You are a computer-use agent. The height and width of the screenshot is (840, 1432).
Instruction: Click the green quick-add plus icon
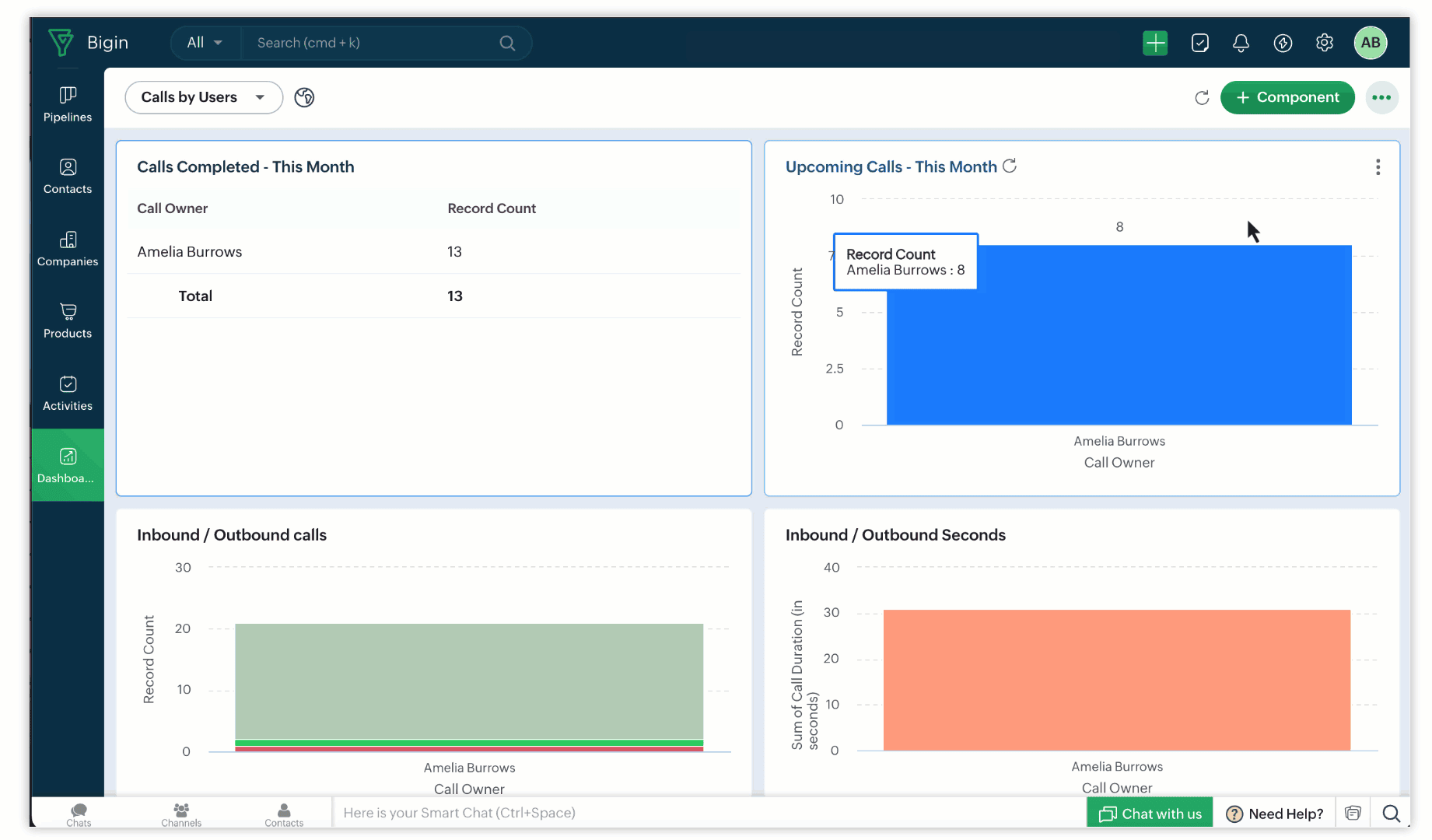pyautogui.click(x=1155, y=43)
